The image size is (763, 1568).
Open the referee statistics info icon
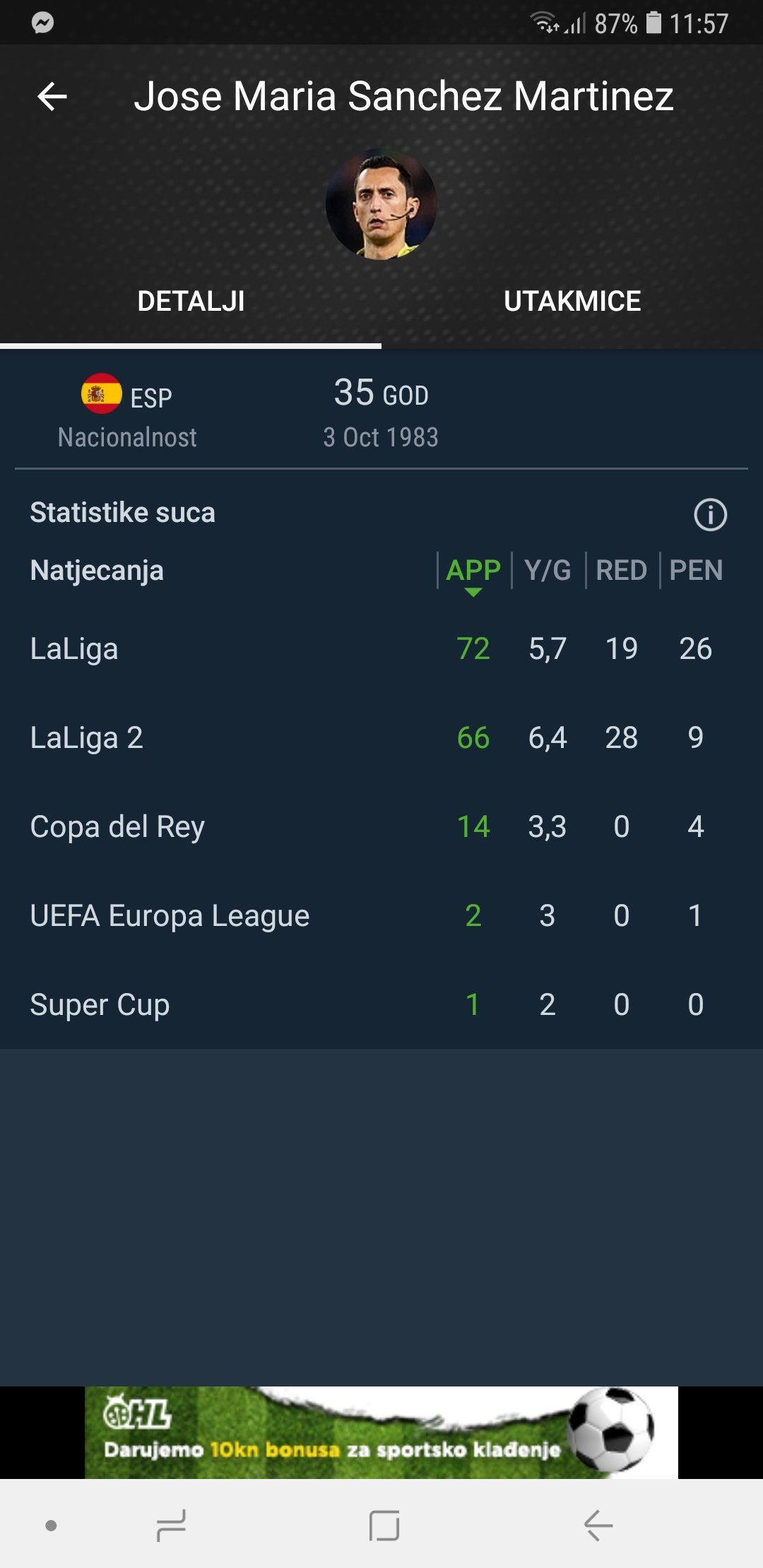(x=710, y=514)
